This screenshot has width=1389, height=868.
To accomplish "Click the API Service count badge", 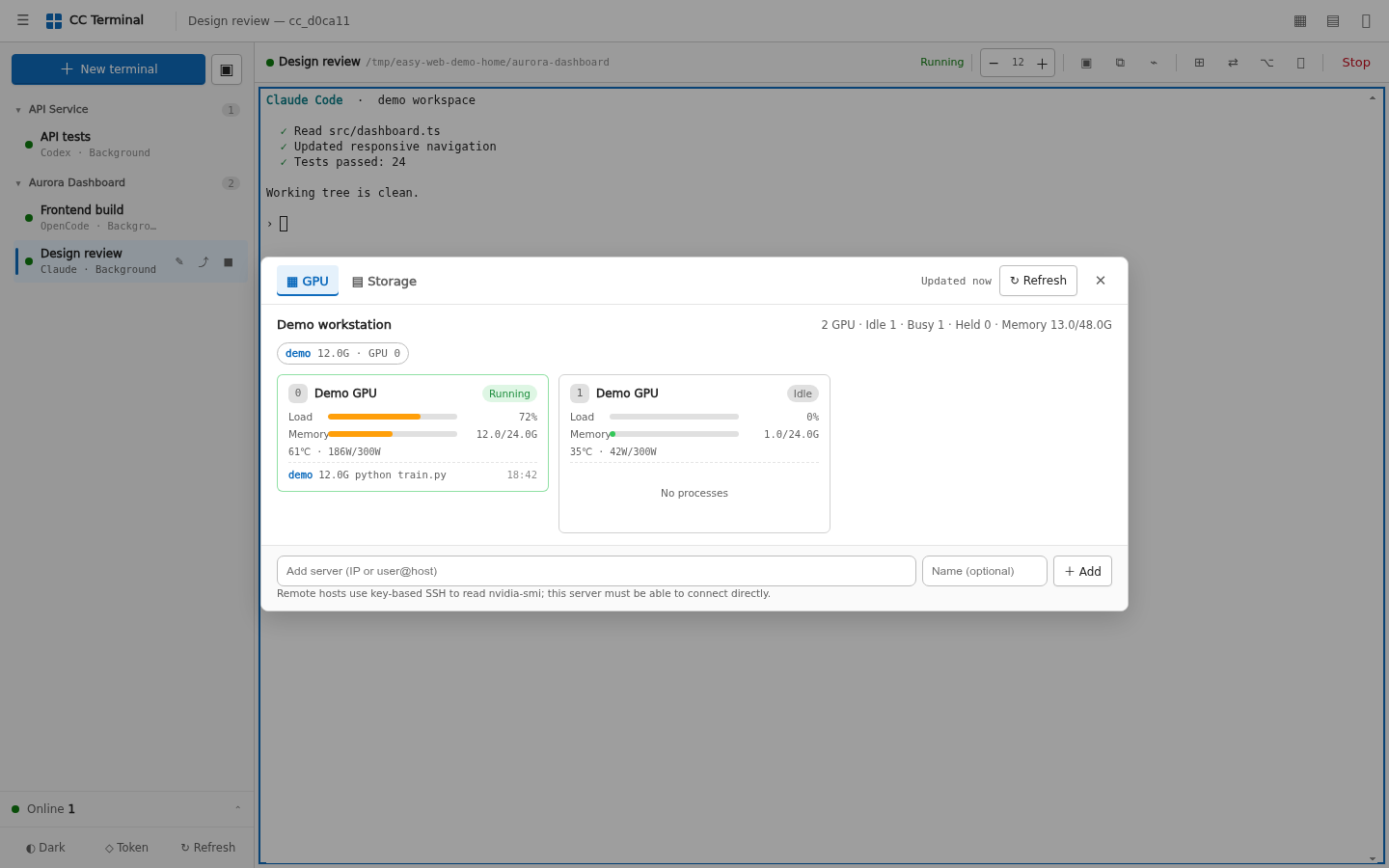I will coord(231,110).
